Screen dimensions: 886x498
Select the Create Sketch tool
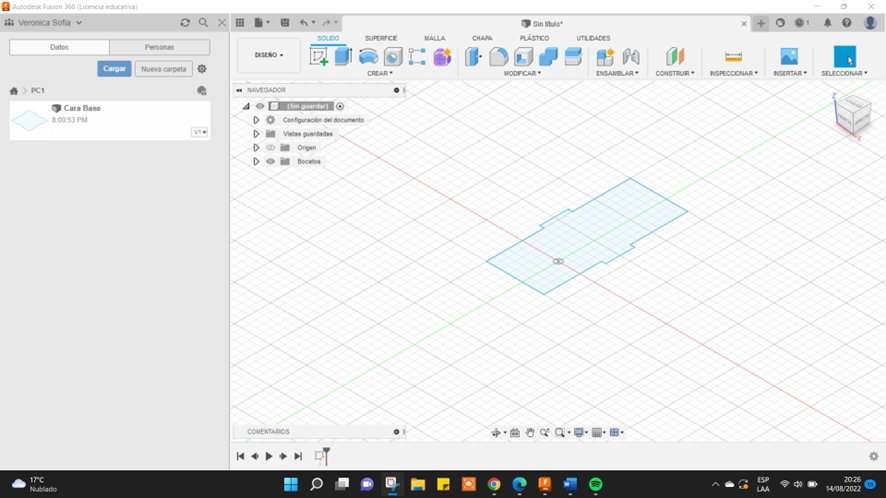319,57
